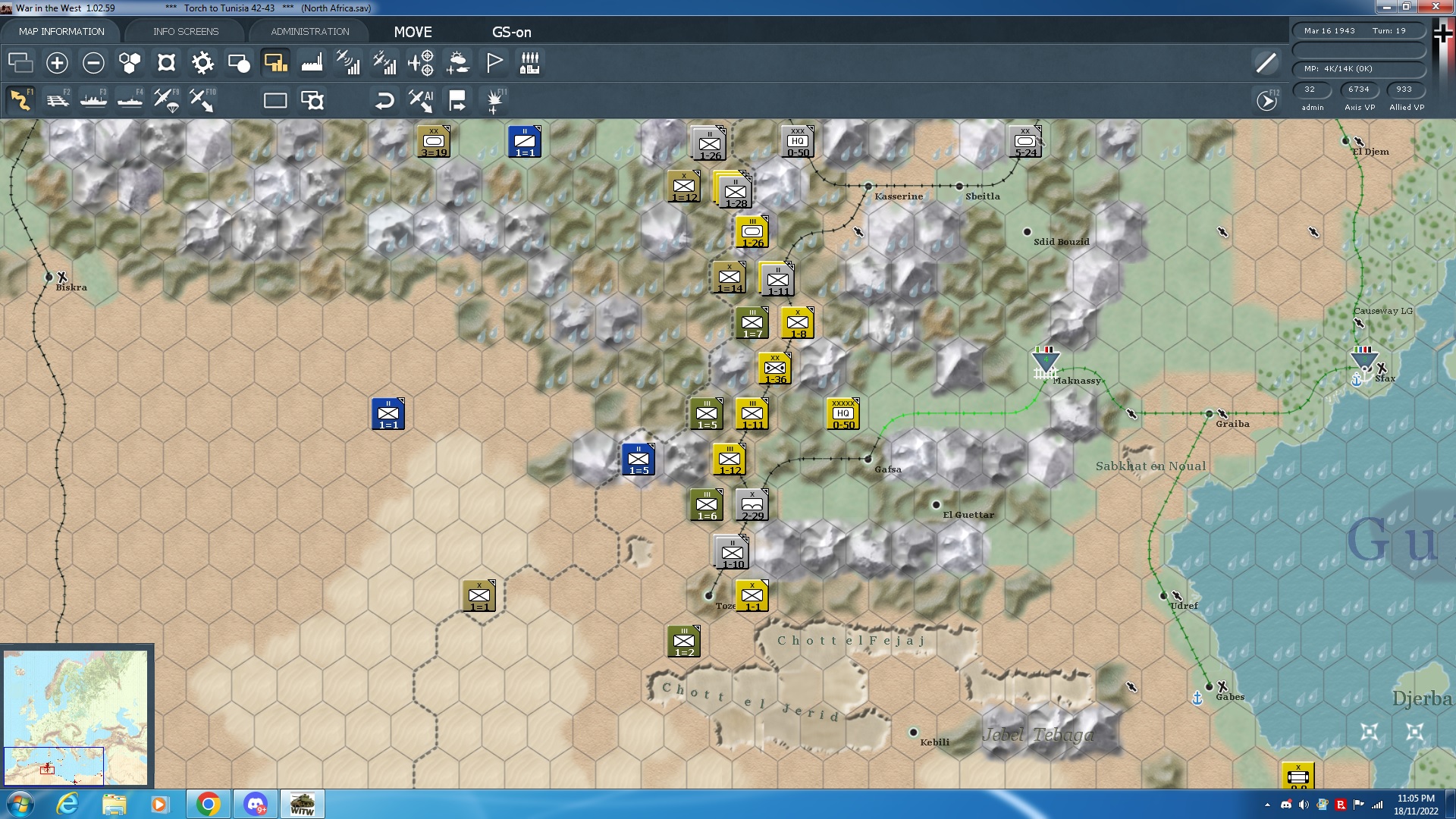Click the end turn F12 button
Viewport: 1456px width, 819px height.
1266,100
